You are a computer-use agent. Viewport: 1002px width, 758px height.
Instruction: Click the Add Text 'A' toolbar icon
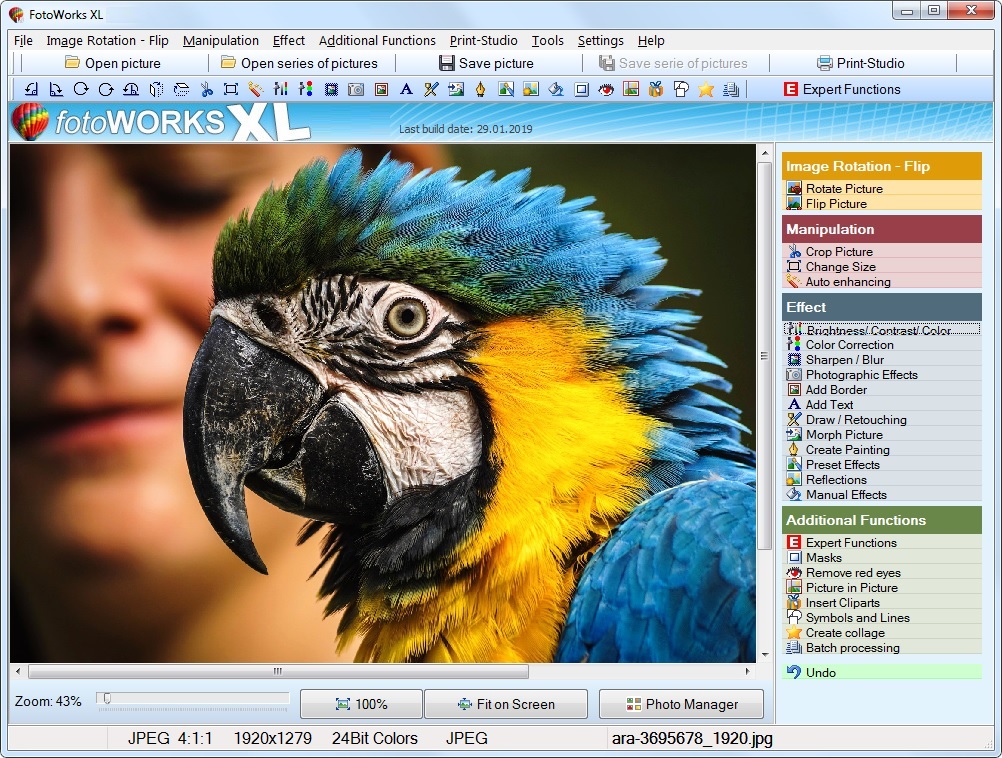(x=405, y=89)
